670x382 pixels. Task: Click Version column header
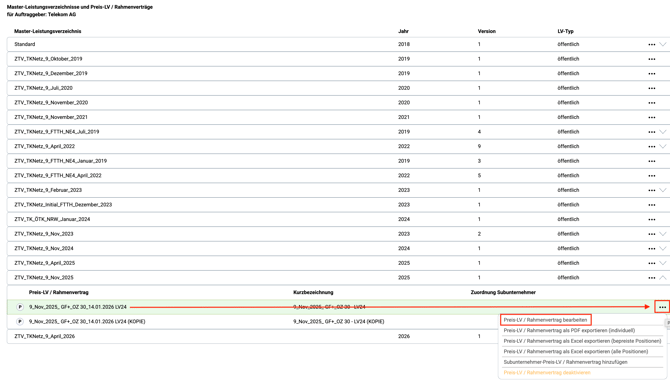487,31
